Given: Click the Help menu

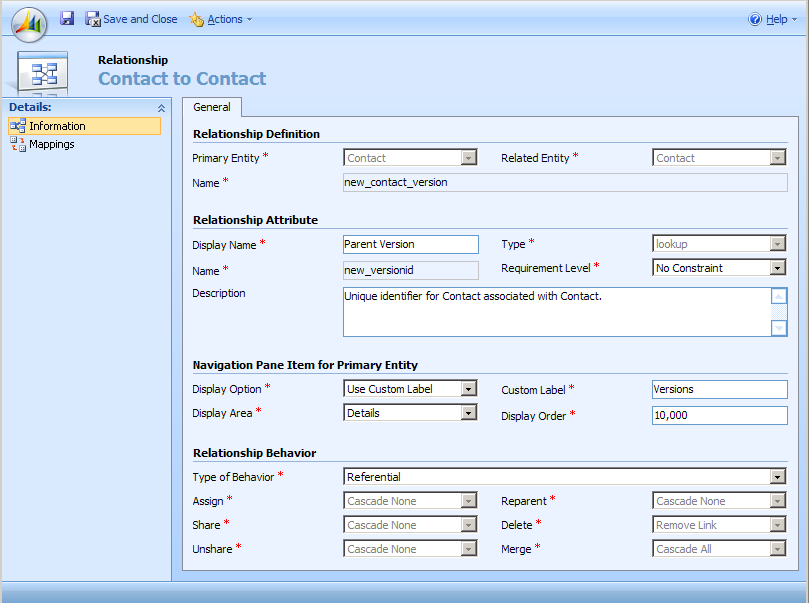Looking at the screenshot, I should 778,18.
